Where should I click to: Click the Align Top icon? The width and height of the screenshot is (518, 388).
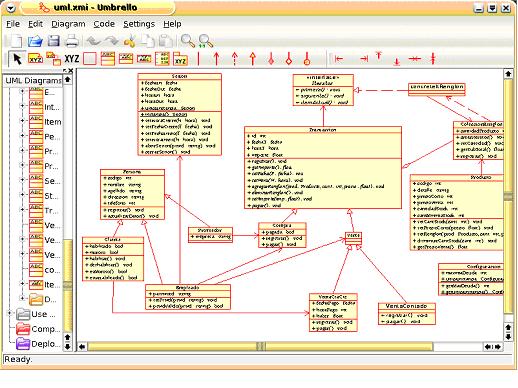pyautogui.click(x=379, y=57)
